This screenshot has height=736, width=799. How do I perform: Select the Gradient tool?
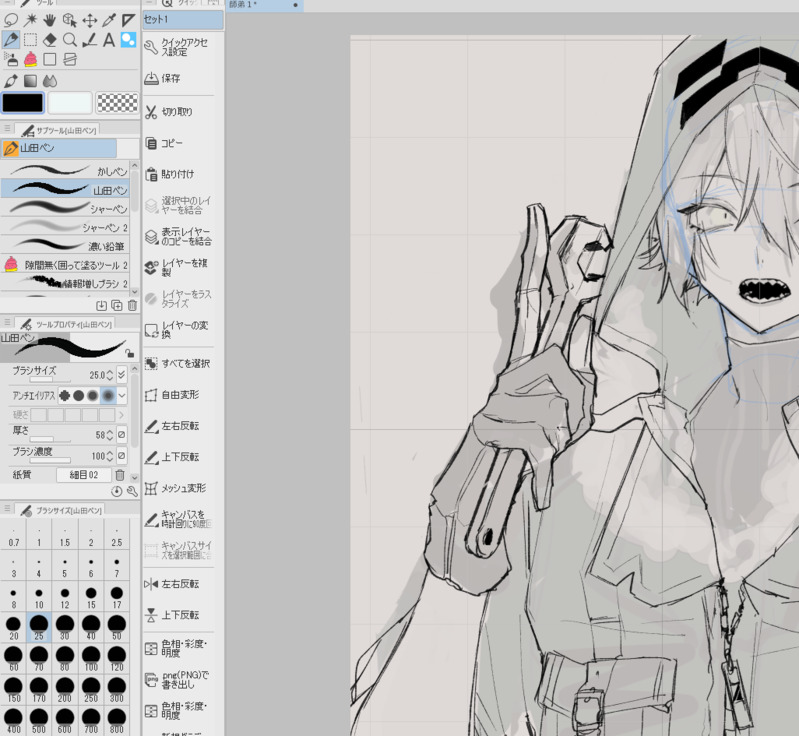(31, 81)
